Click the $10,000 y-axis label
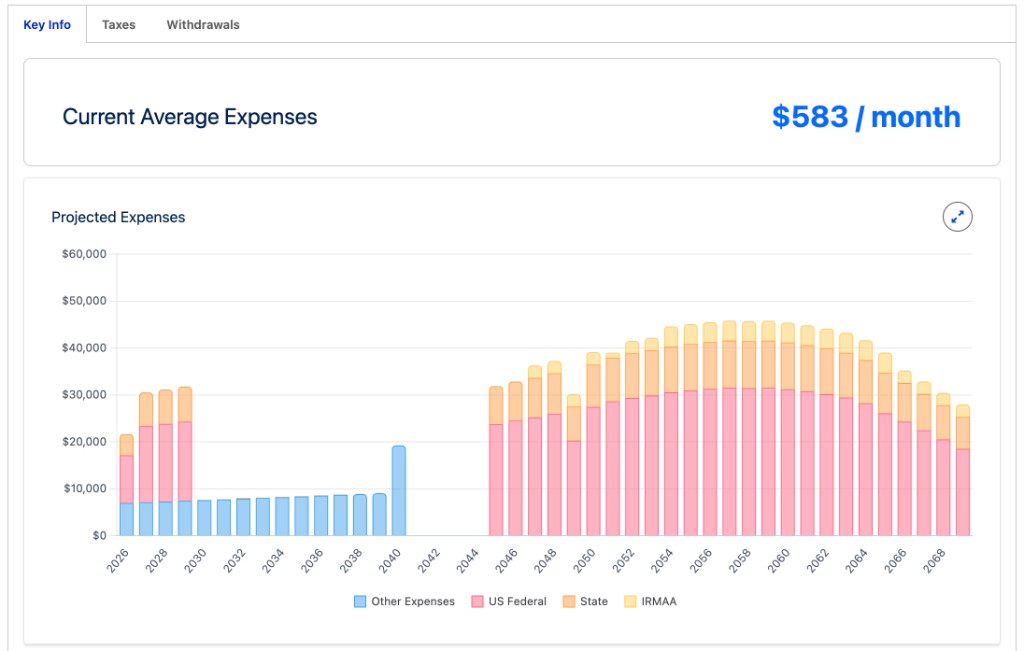 [84, 488]
